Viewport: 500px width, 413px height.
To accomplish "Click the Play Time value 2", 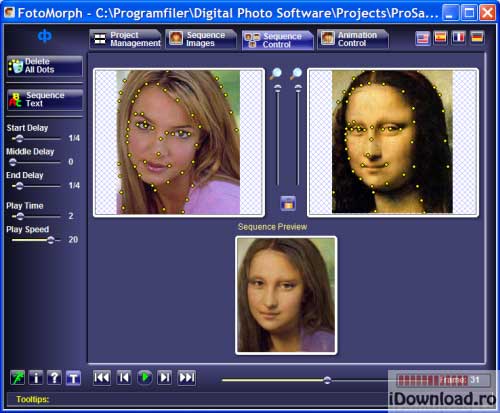I will [x=71, y=216].
